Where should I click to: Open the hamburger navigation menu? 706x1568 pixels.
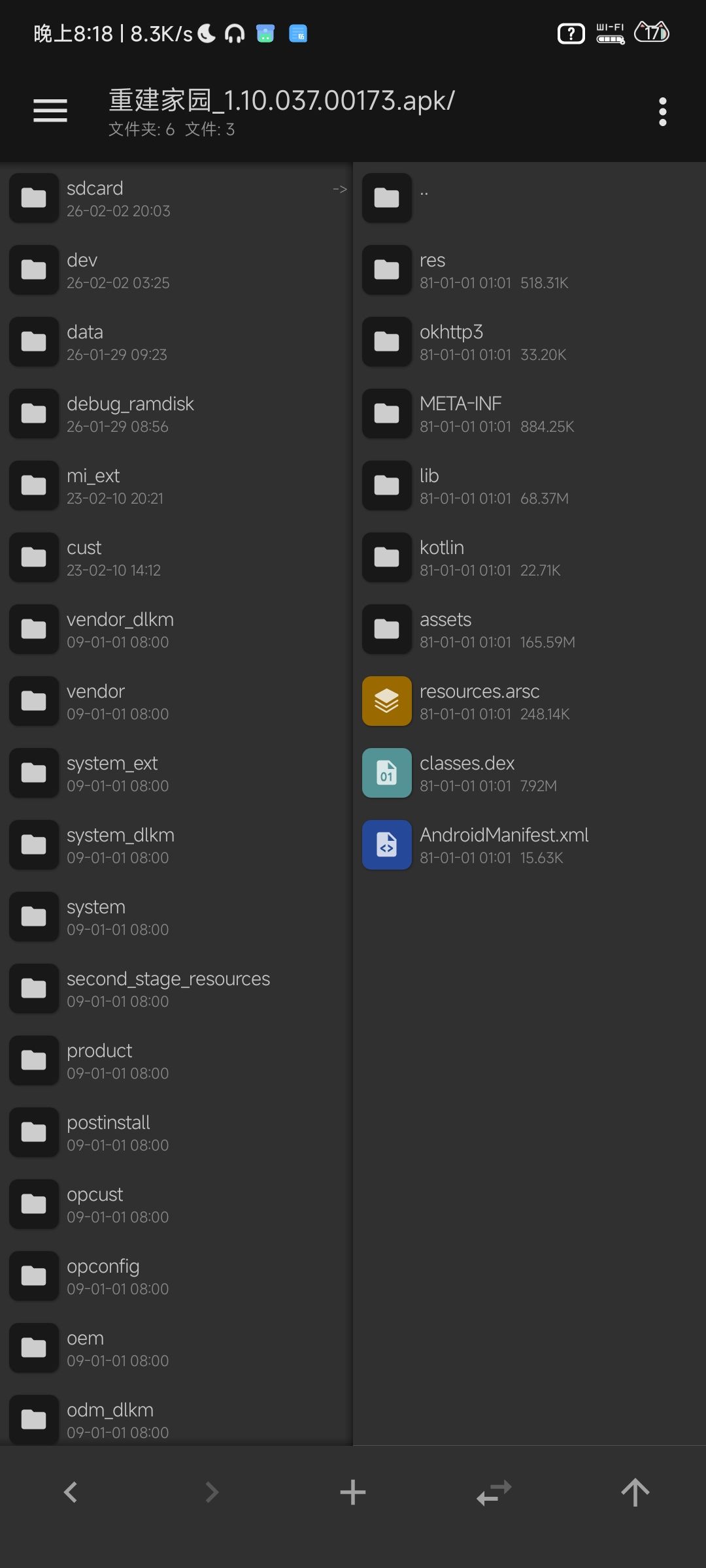click(x=50, y=110)
